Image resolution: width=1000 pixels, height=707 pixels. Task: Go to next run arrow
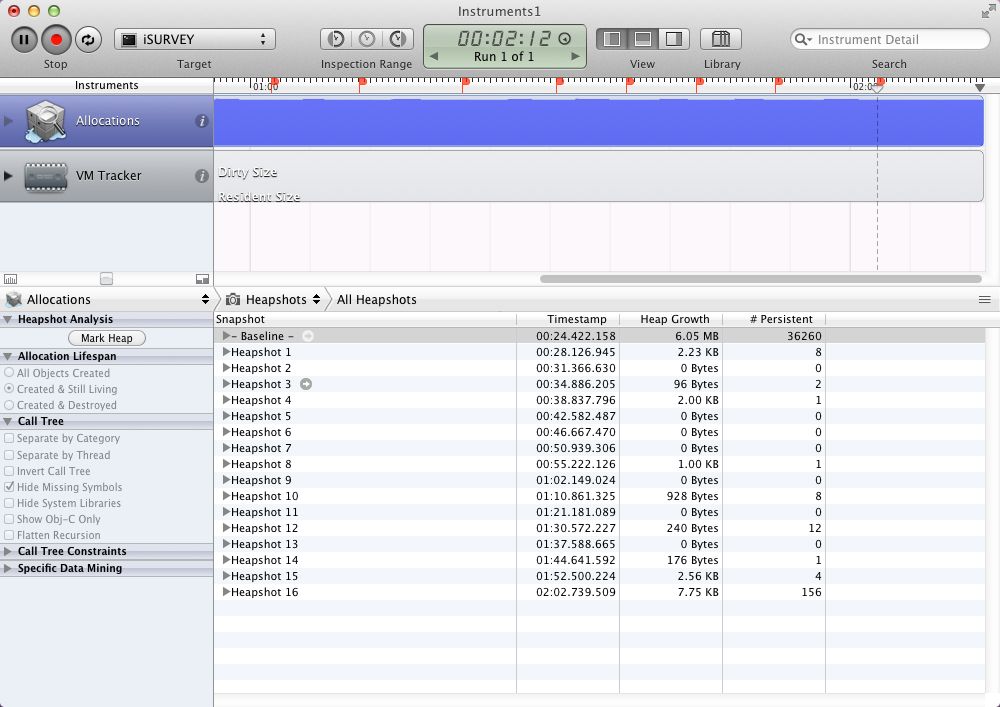(575, 56)
